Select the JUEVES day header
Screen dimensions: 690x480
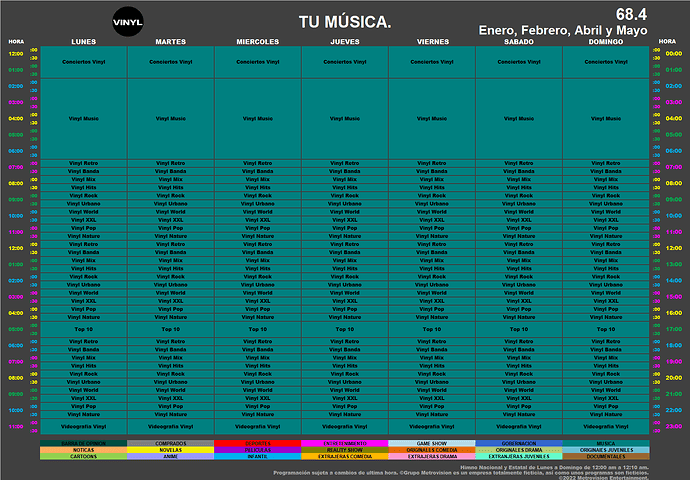[345, 42]
